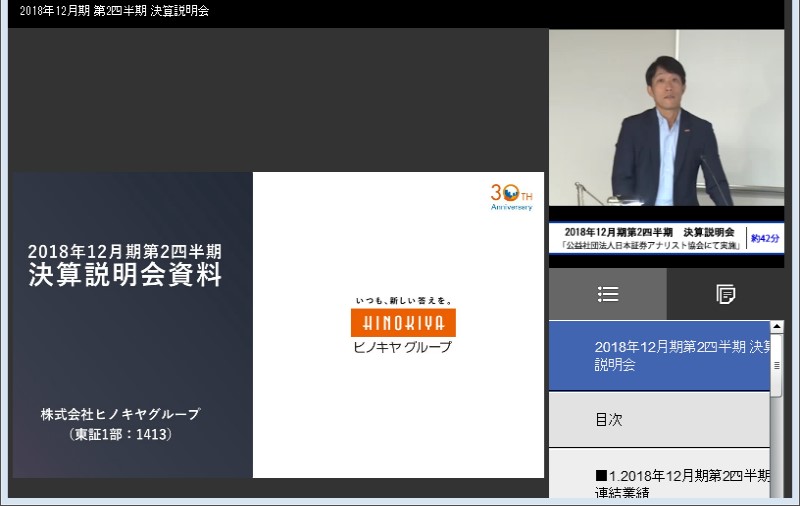
Task: Click the 30th Anniversary emblem on slide
Action: pos(511,197)
